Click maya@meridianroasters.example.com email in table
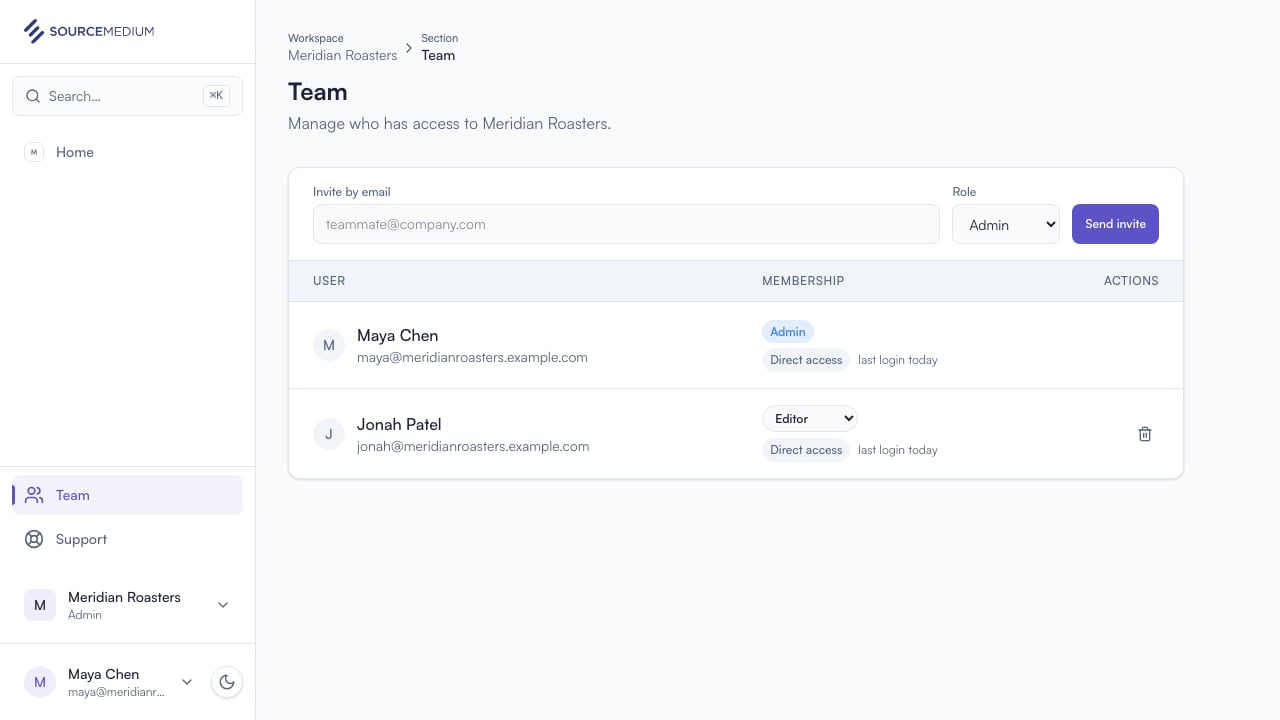This screenshot has width=1280, height=720. [x=472, y=357]
